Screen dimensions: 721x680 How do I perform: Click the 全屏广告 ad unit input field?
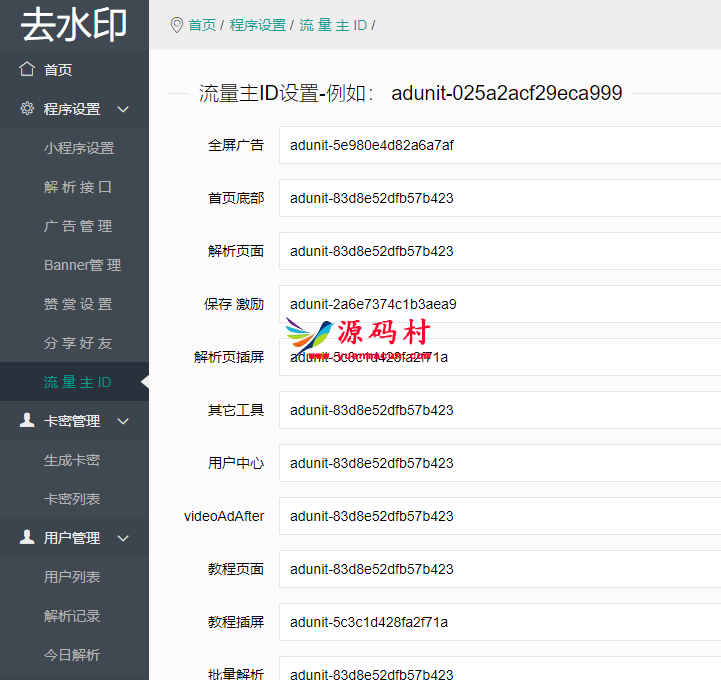[500, 145]
